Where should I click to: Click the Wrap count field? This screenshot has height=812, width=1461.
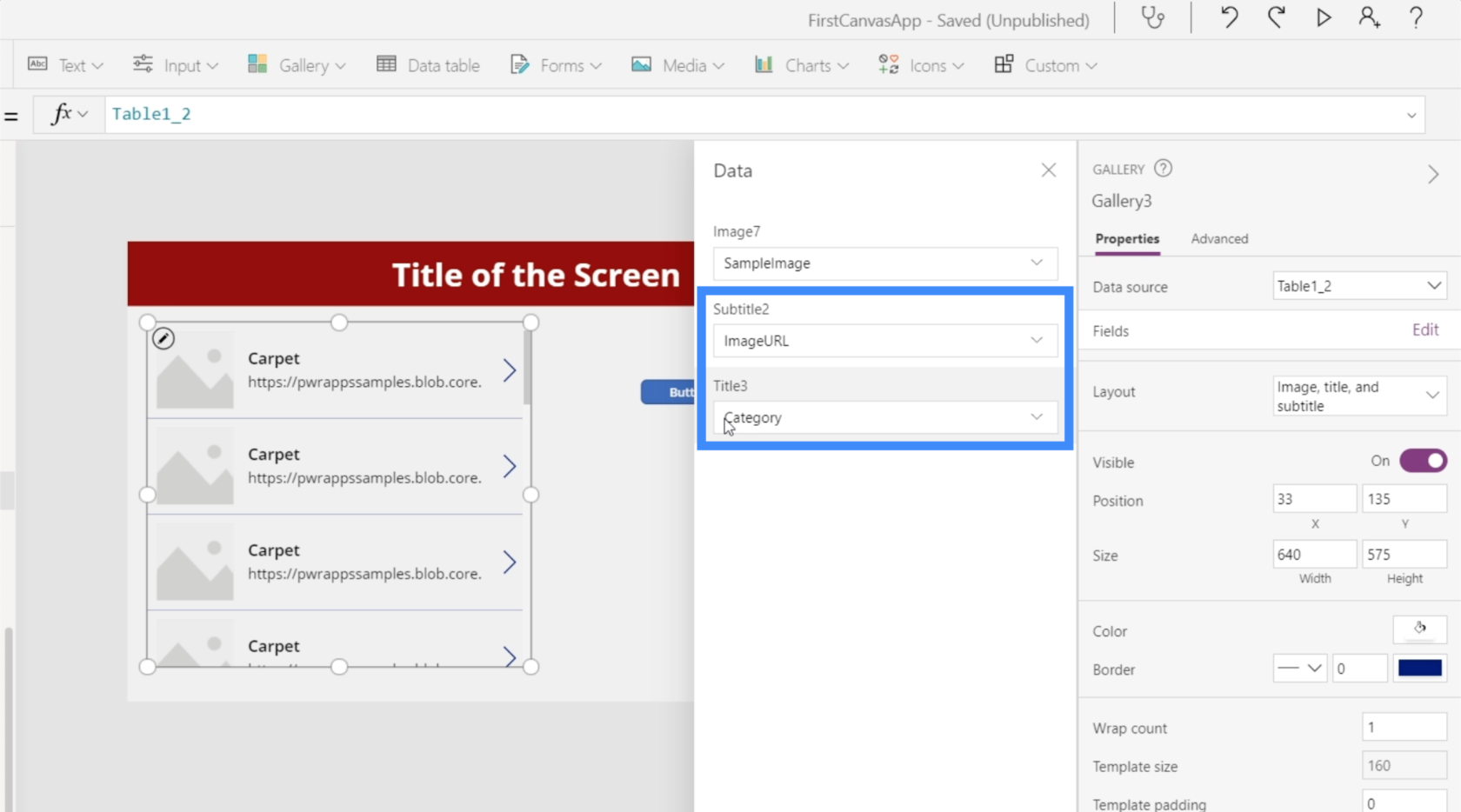pyautogui.click(x=1404, y=728)
